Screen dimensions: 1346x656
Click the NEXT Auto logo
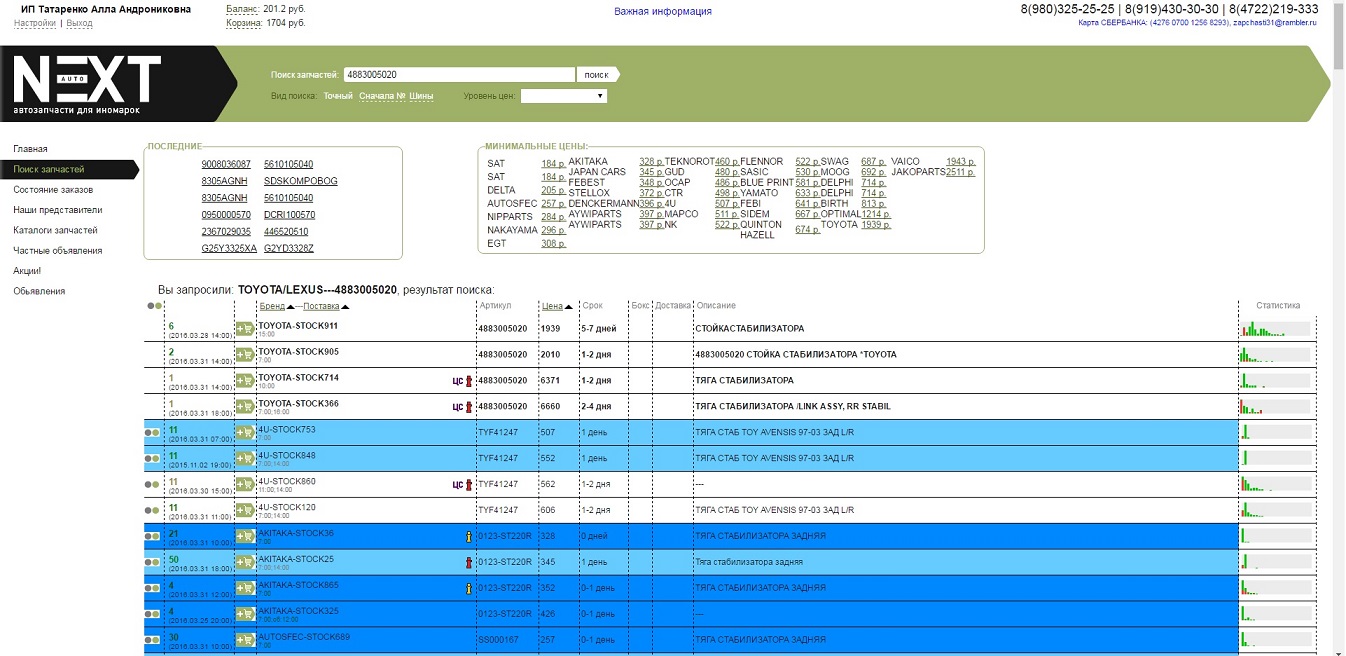(87, 83)
